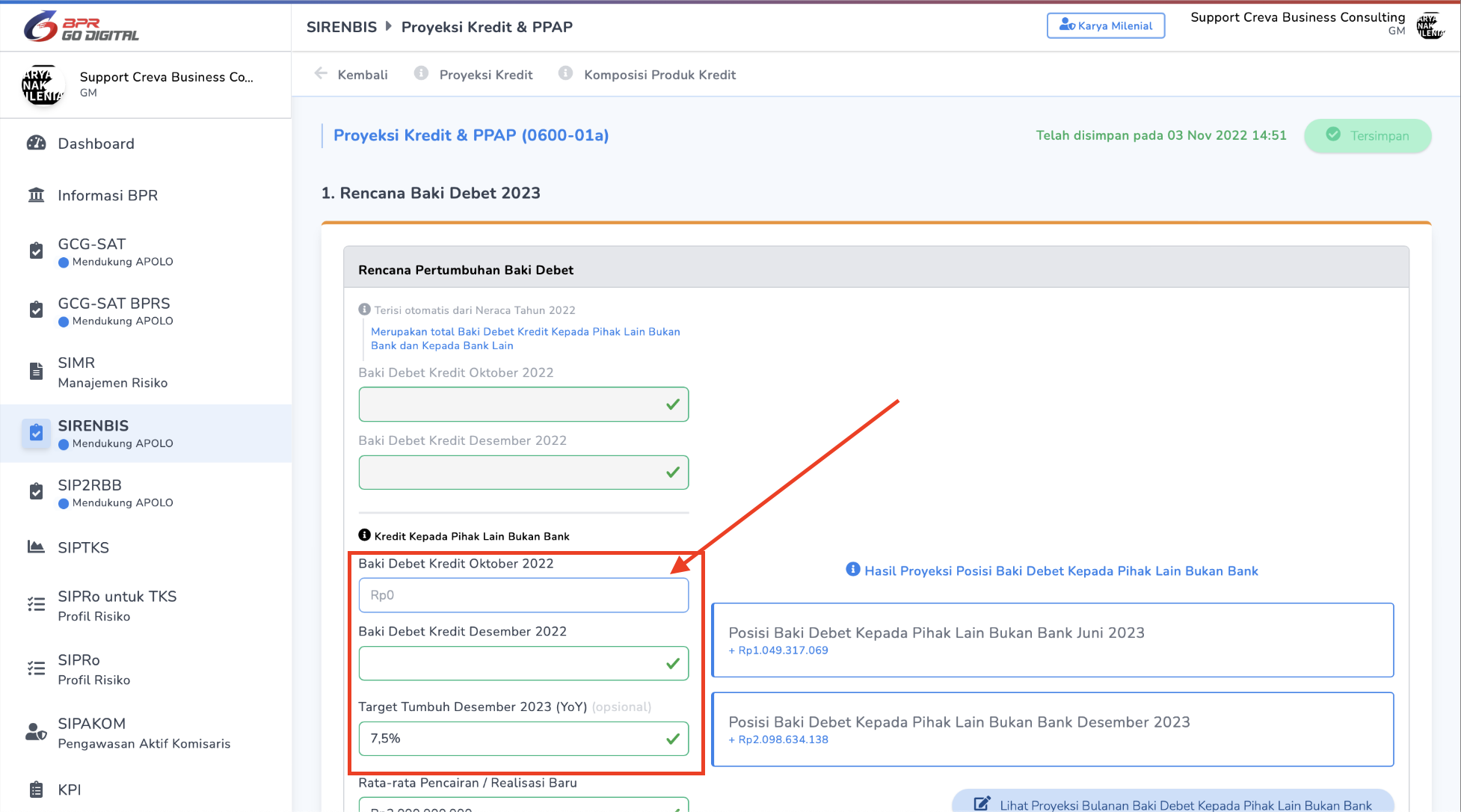Open the Dashboard gauge icon
Image resolution: width=1461 pixels, height=812 pixels.
[36, 144]
